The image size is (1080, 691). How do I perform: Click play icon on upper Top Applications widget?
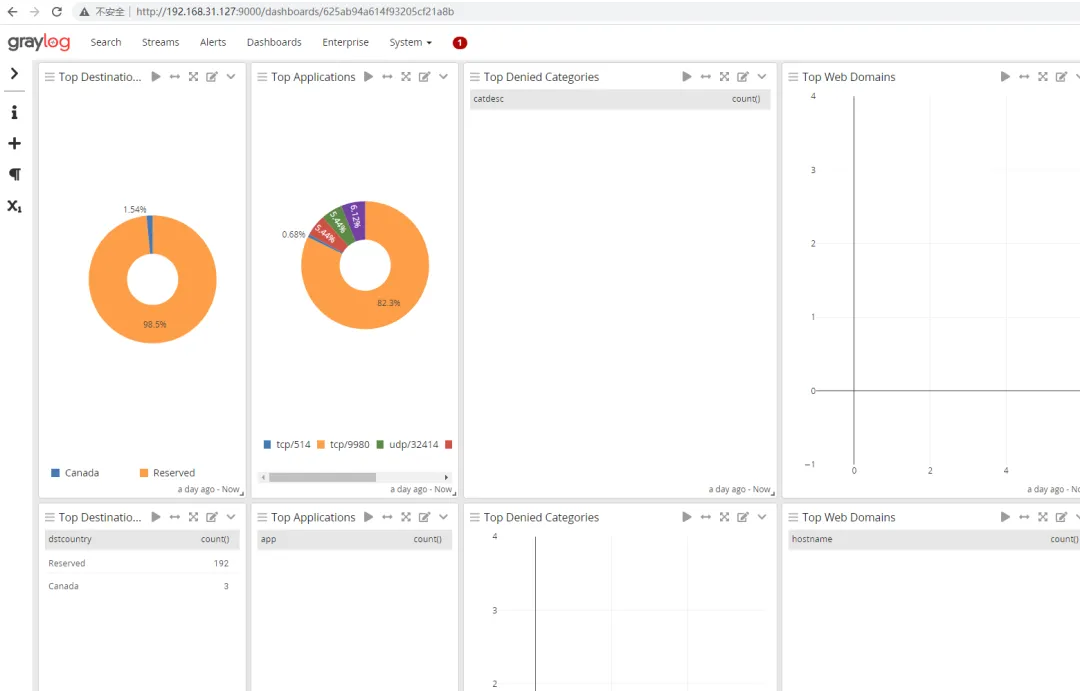(x=368, y=76)
